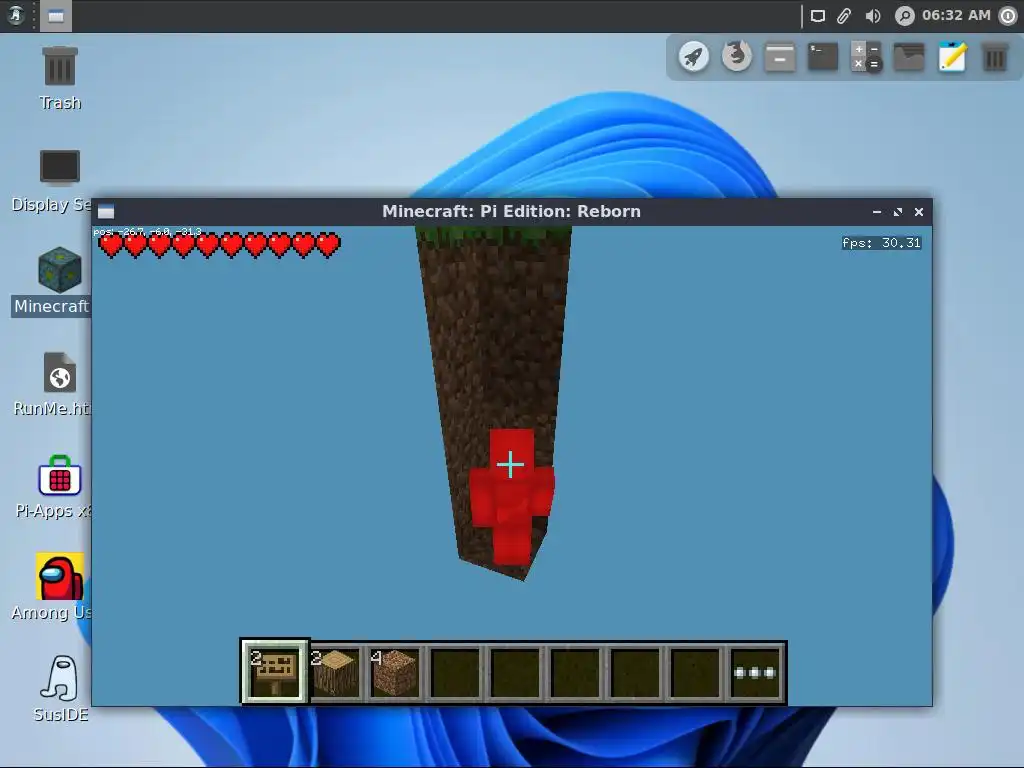Open volume control speaker icon
This screenshot has height=768, width=1024.
click(x=872, y=16)
